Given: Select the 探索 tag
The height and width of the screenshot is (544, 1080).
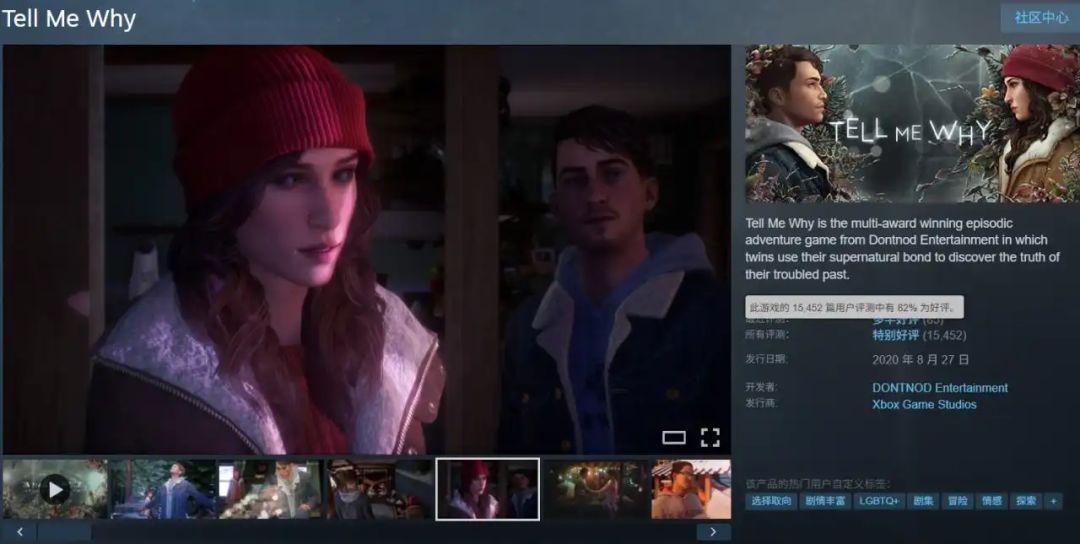Looking at the screenshot, I should (1026, 501).
